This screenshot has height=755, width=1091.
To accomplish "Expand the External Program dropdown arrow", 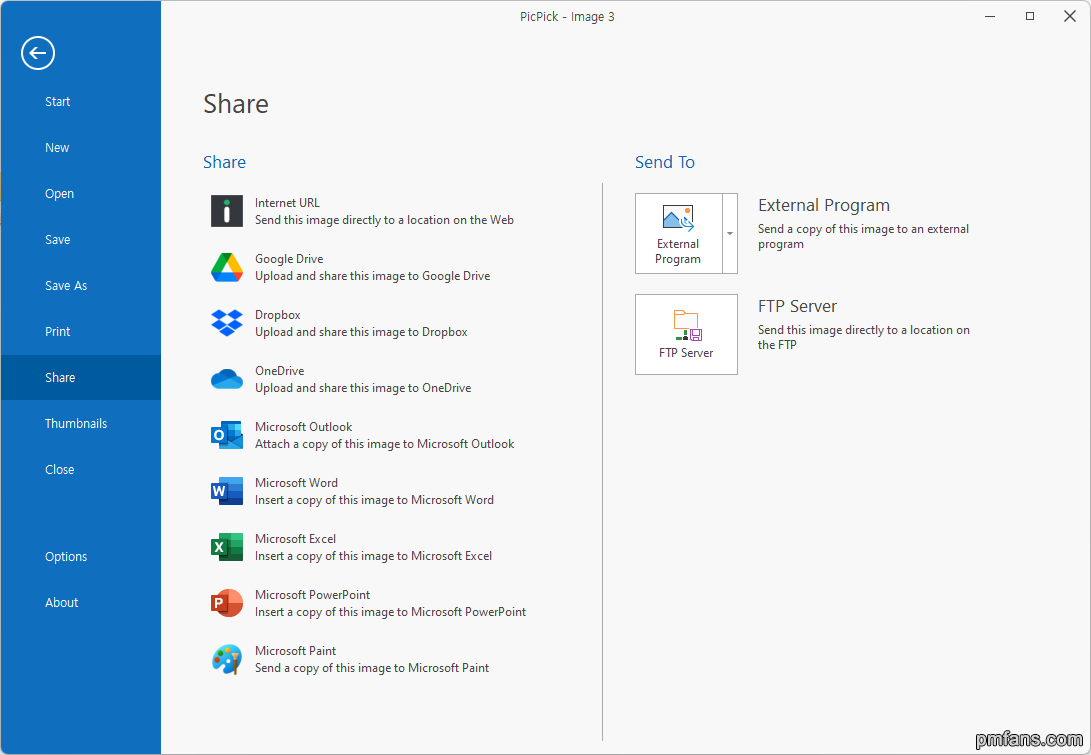I will 730,234.
